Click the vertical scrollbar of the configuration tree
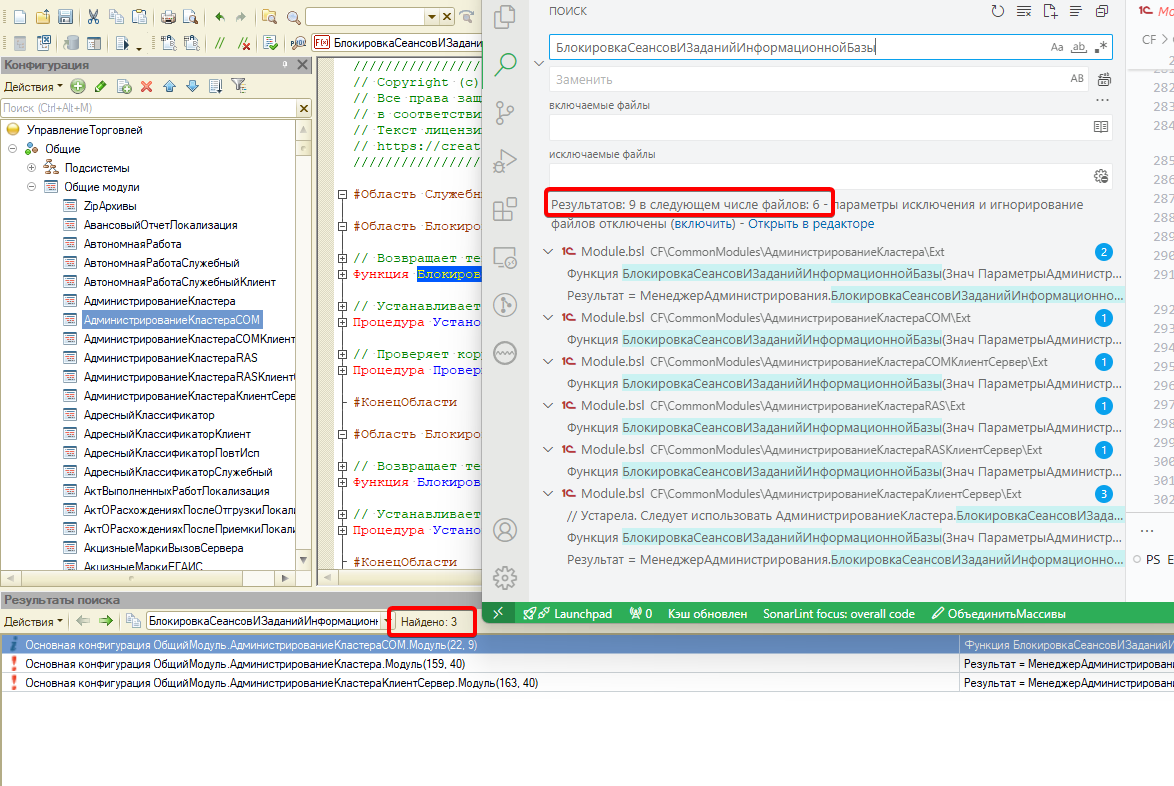Screen dimensions: 1174x786 303,344
